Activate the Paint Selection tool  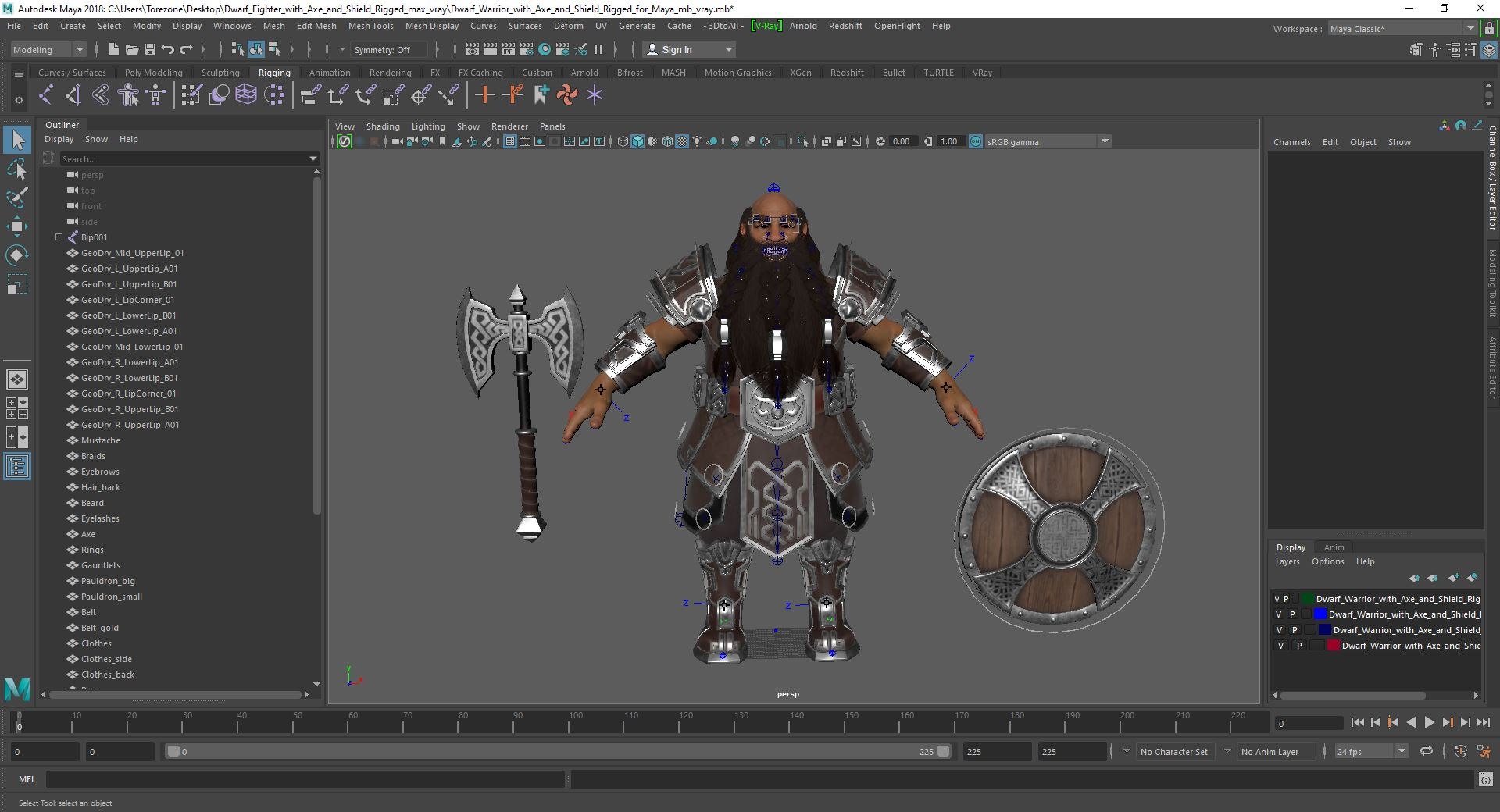tap(17, 198)
